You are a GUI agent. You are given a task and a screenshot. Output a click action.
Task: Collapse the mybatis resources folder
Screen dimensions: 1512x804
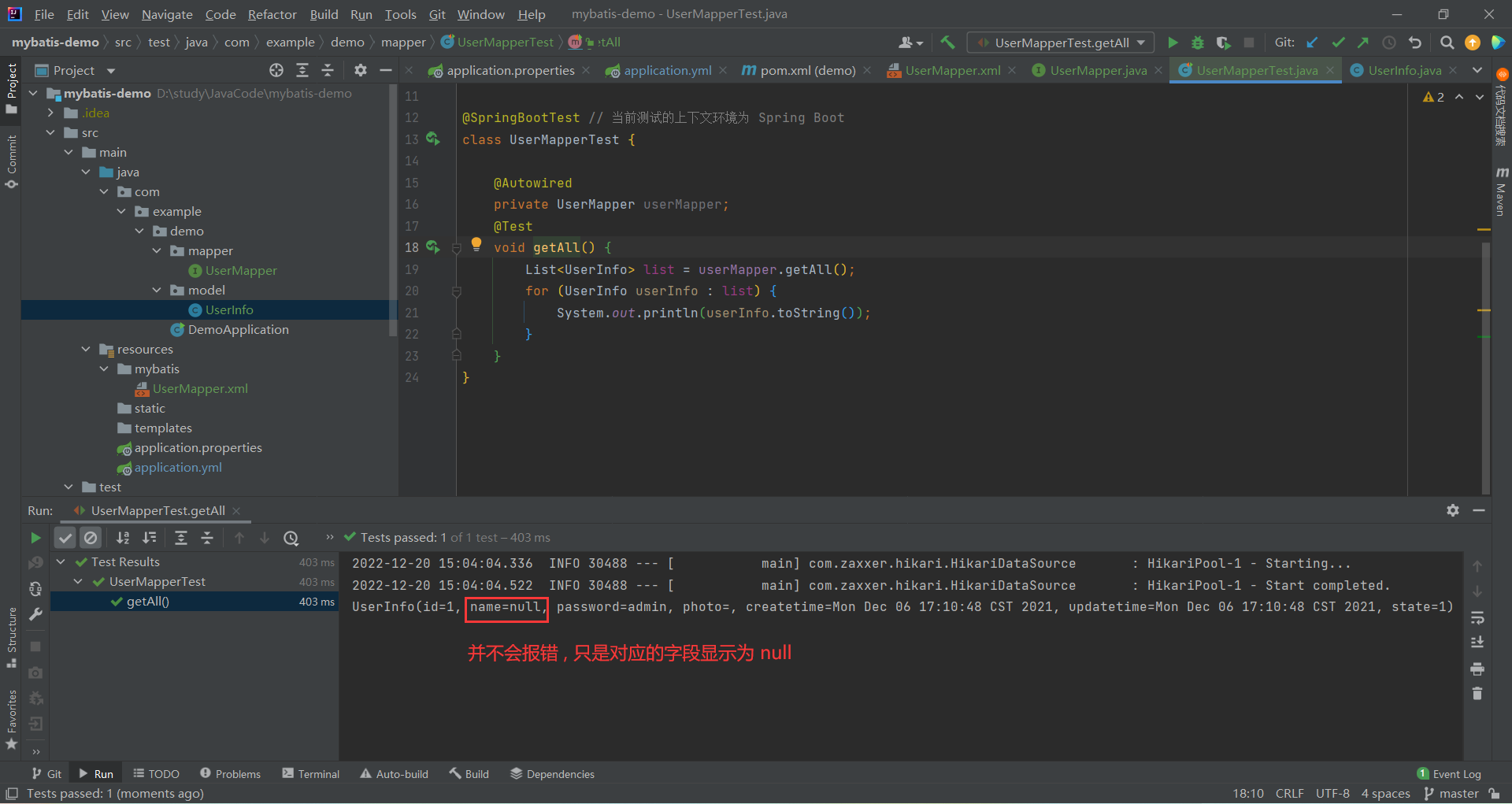104,369
